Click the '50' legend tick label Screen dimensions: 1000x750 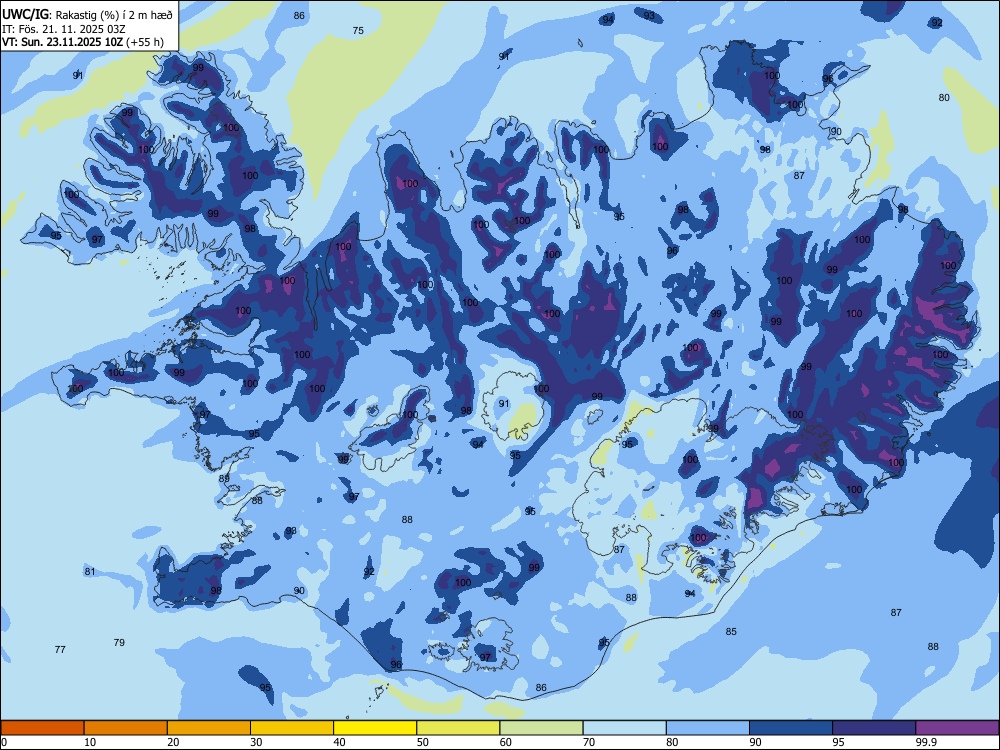(x=423, y=742)
